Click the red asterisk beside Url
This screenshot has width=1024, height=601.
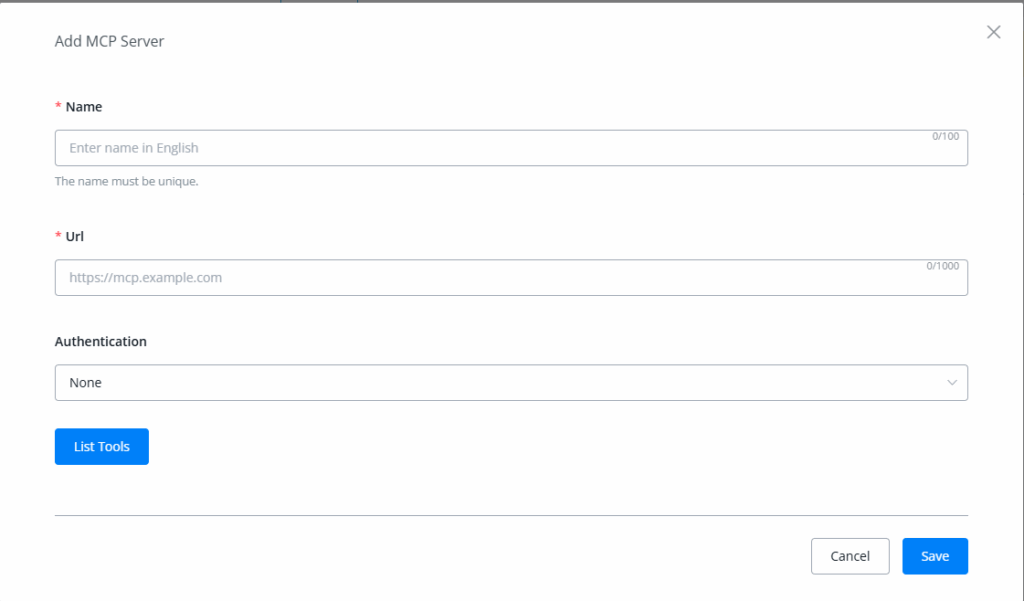(x=58, y=236)
